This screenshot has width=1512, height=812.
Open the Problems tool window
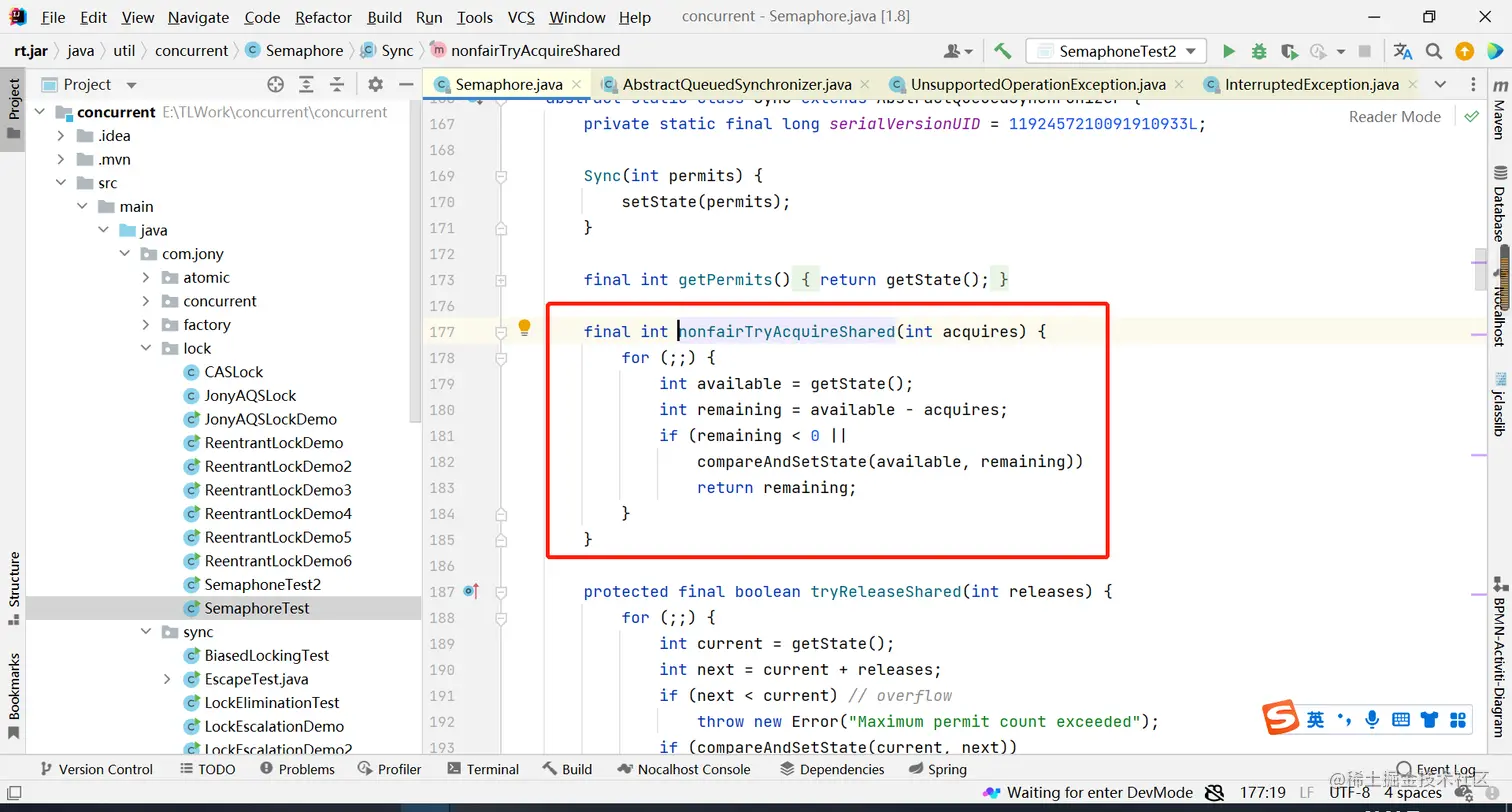pyautogui.click(x=297, y=769)
